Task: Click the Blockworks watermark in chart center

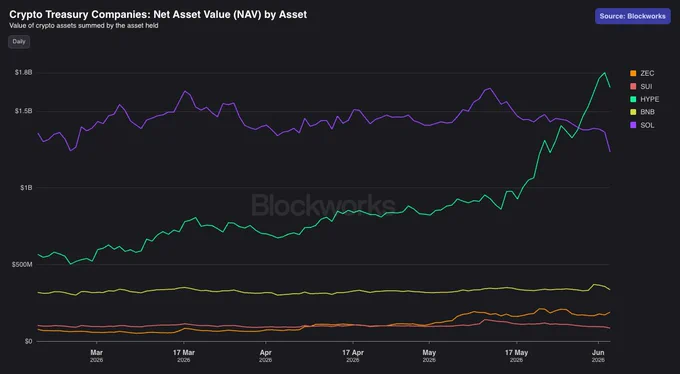Action: point(323,205)
